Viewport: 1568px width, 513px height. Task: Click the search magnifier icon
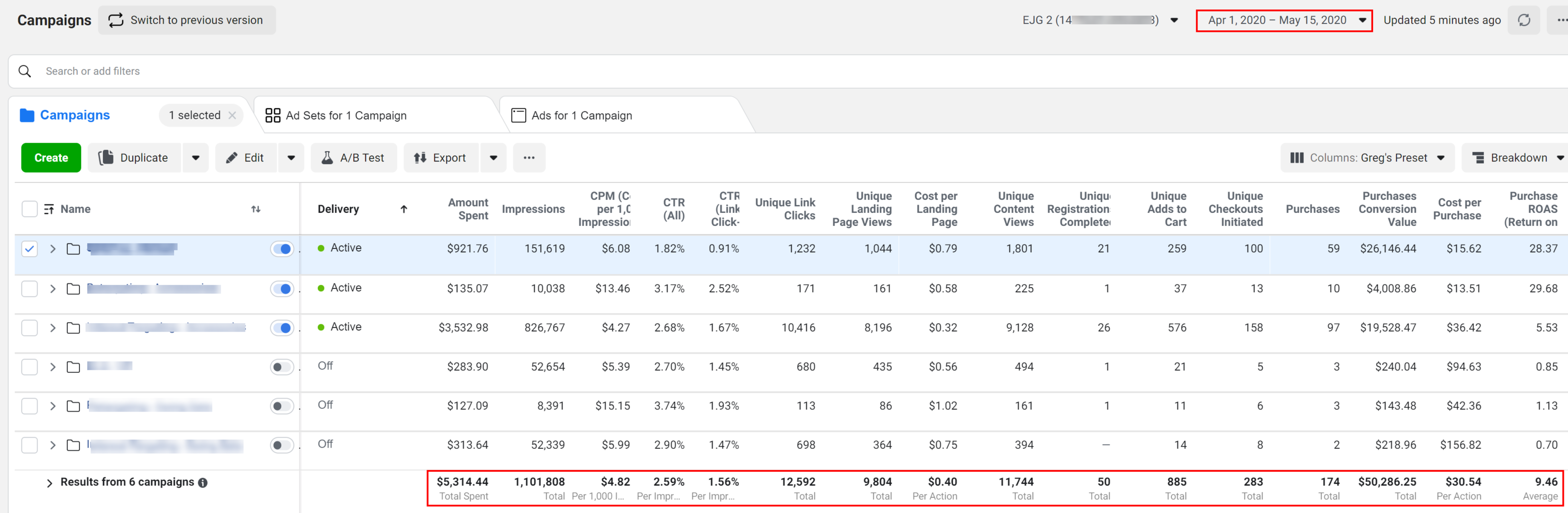click(x=25, y=71)
